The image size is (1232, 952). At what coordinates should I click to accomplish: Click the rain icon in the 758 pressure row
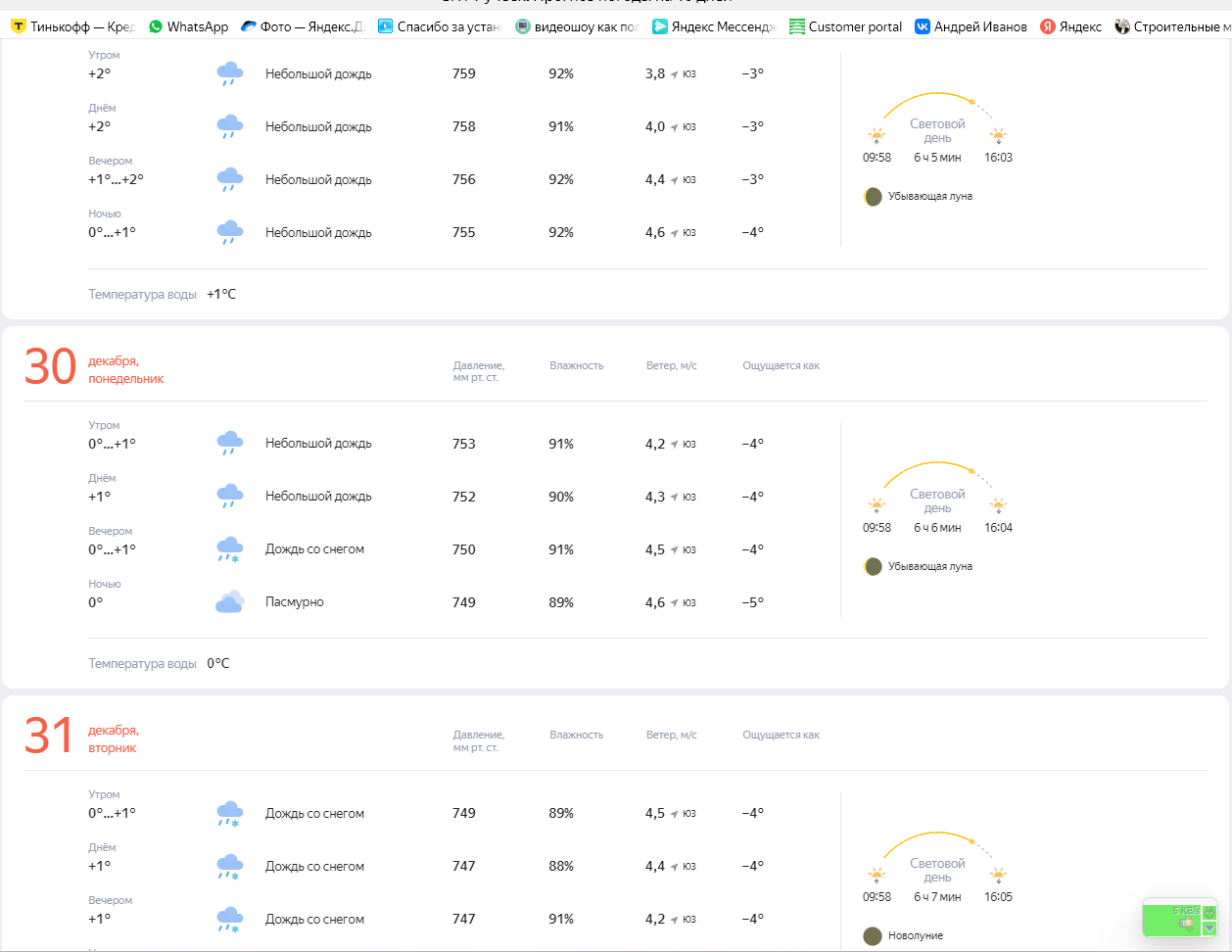[230, 127]
